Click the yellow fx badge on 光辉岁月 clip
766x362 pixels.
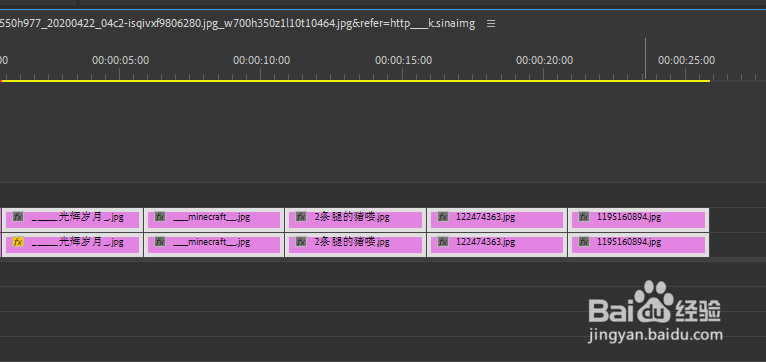18,241
